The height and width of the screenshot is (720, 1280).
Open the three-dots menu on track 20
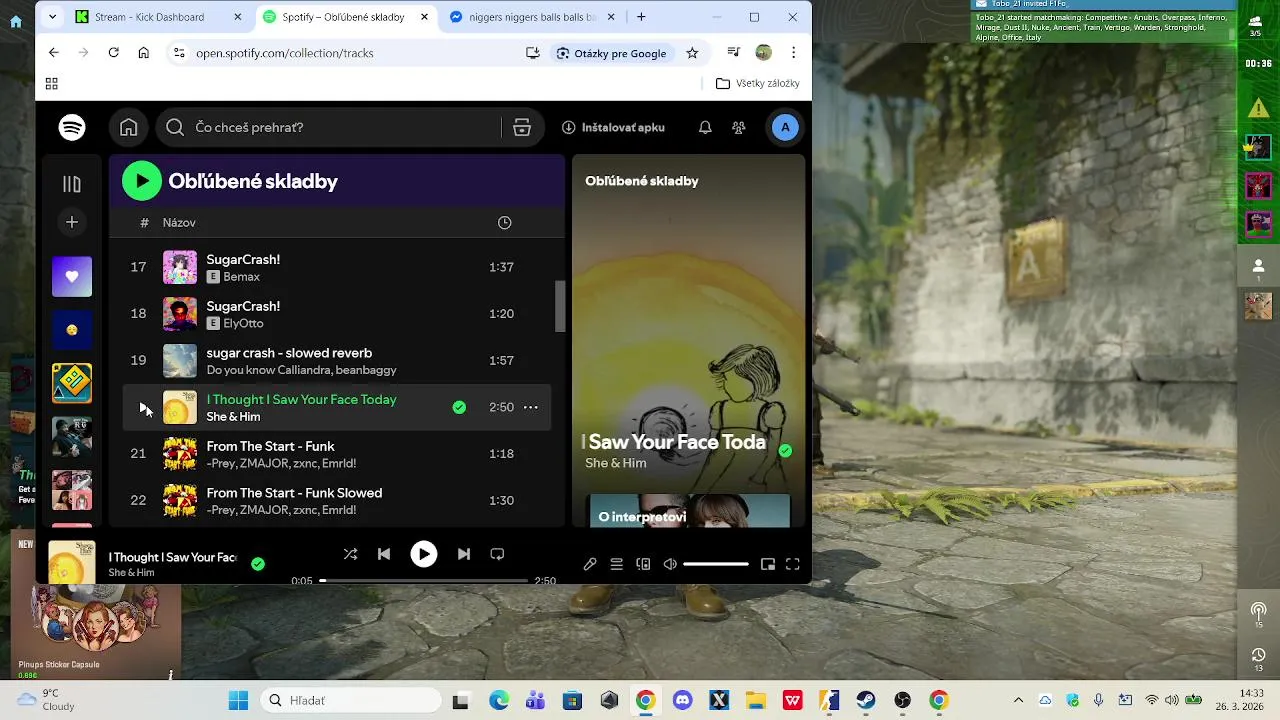pyautogui.click(x=531, y=407)
